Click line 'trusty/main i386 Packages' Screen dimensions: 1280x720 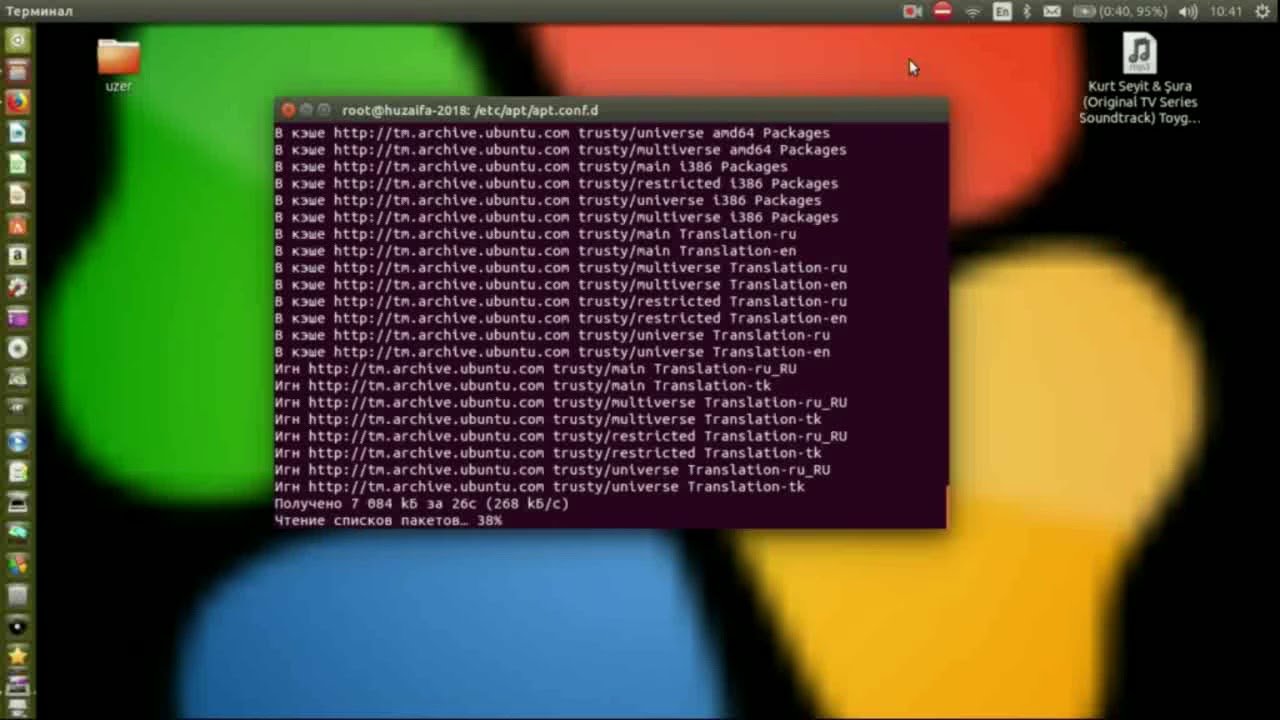point(531,167)
